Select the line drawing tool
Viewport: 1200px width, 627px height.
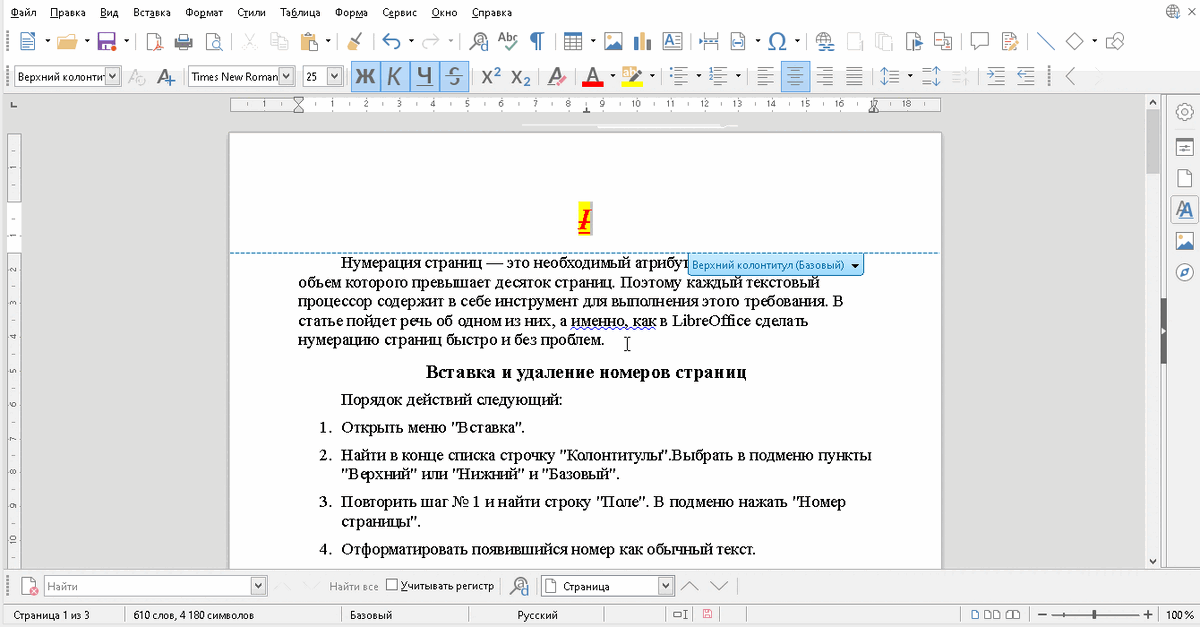pos(1046,42)
